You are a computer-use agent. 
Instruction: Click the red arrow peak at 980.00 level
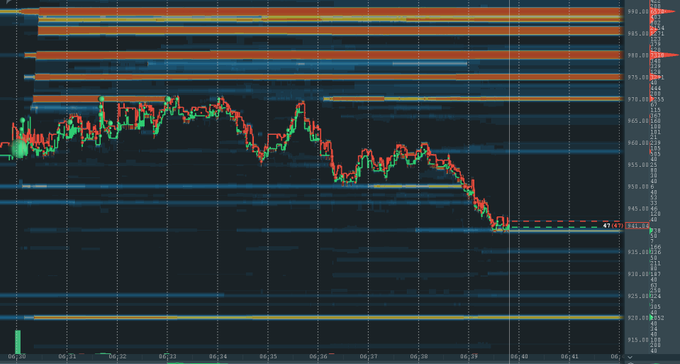664,55
